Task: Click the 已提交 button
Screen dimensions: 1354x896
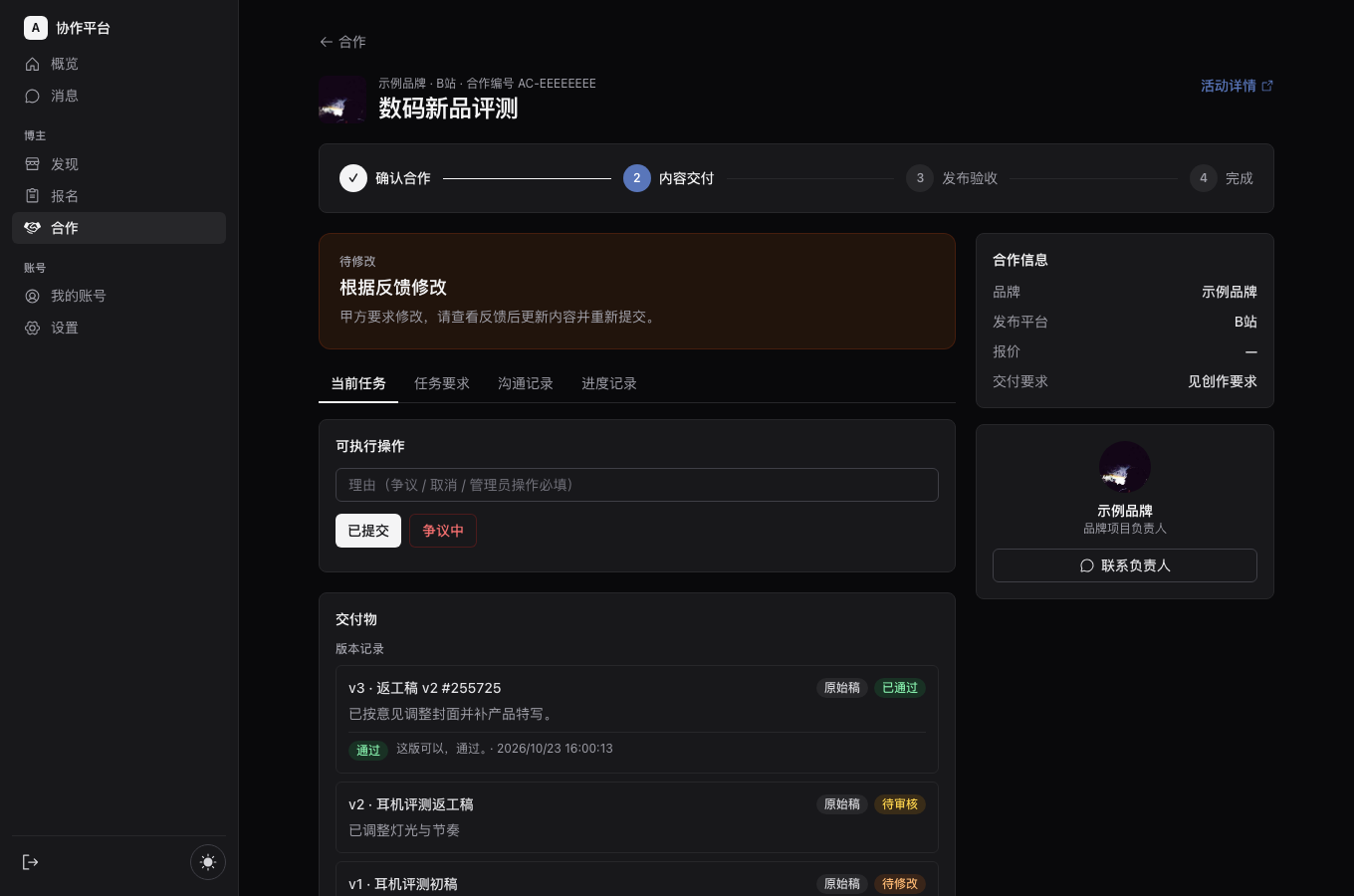Action: pyautogui.click(x=368, y=531)
